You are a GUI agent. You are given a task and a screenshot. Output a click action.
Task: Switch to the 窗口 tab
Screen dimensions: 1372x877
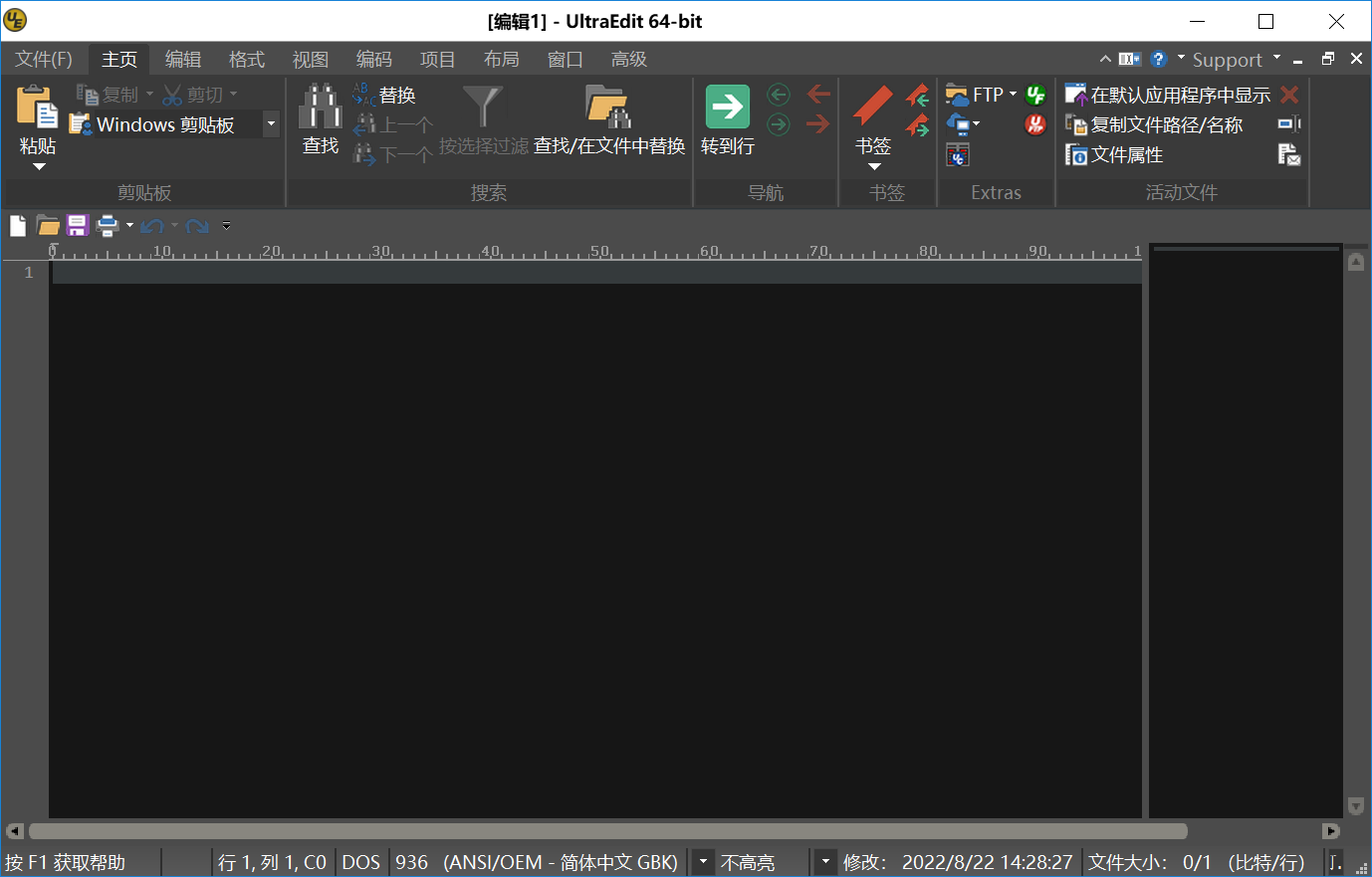pos(566,60)
